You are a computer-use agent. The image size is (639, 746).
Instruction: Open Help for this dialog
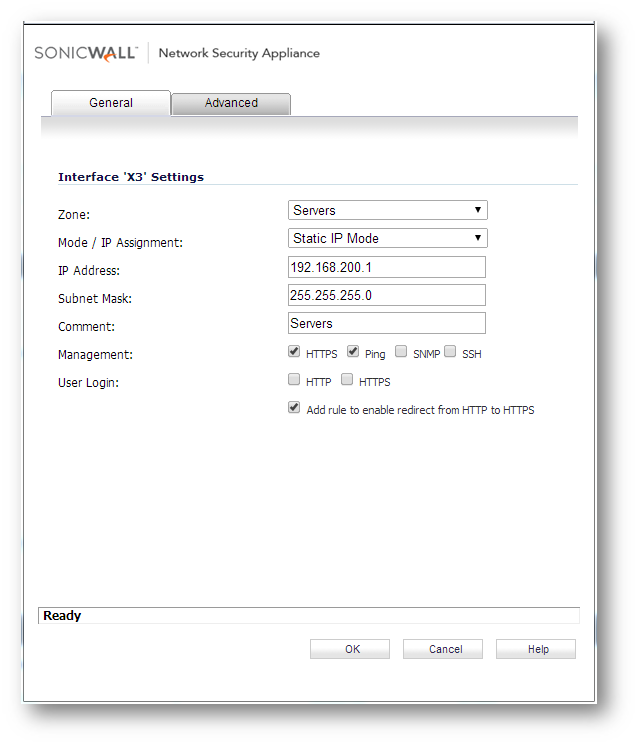tap(536, 649)
